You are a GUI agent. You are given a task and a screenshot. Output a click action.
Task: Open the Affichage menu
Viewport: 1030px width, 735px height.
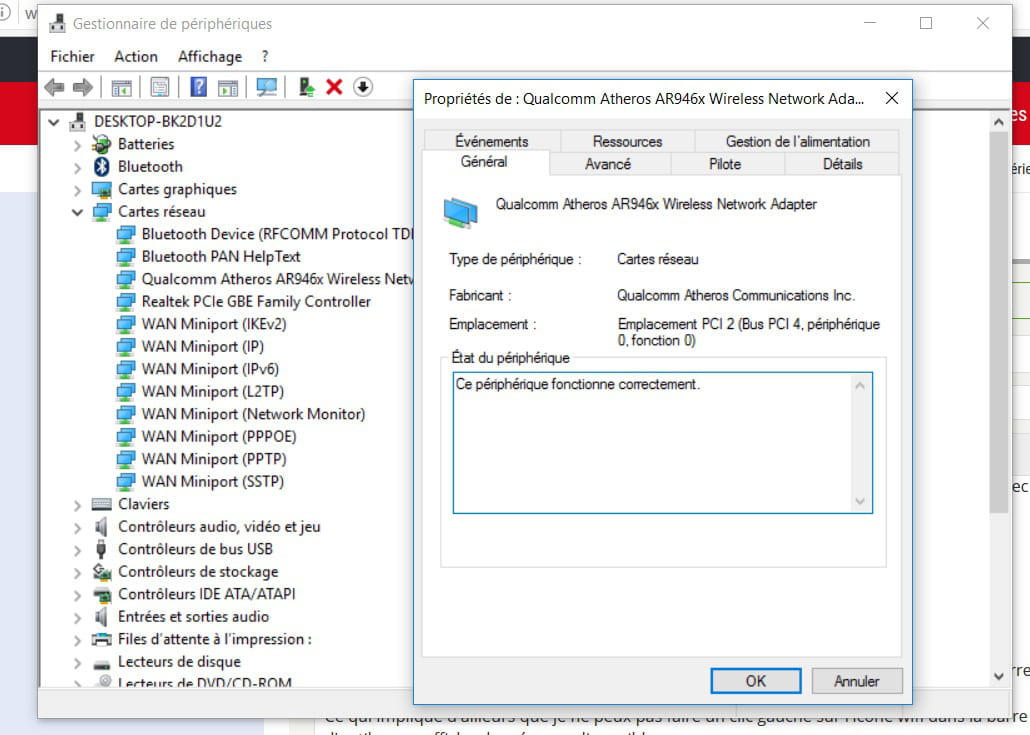(x=210, y=56)
